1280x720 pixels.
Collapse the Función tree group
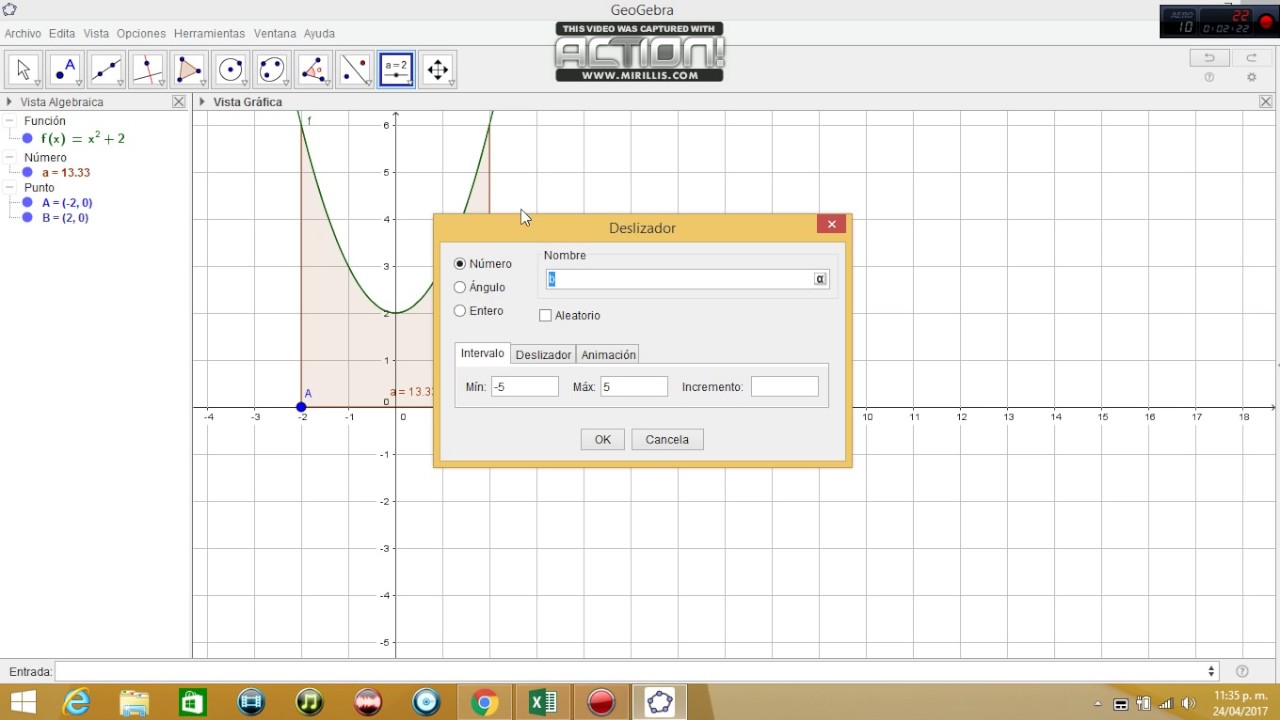click(x=10, y=121)
